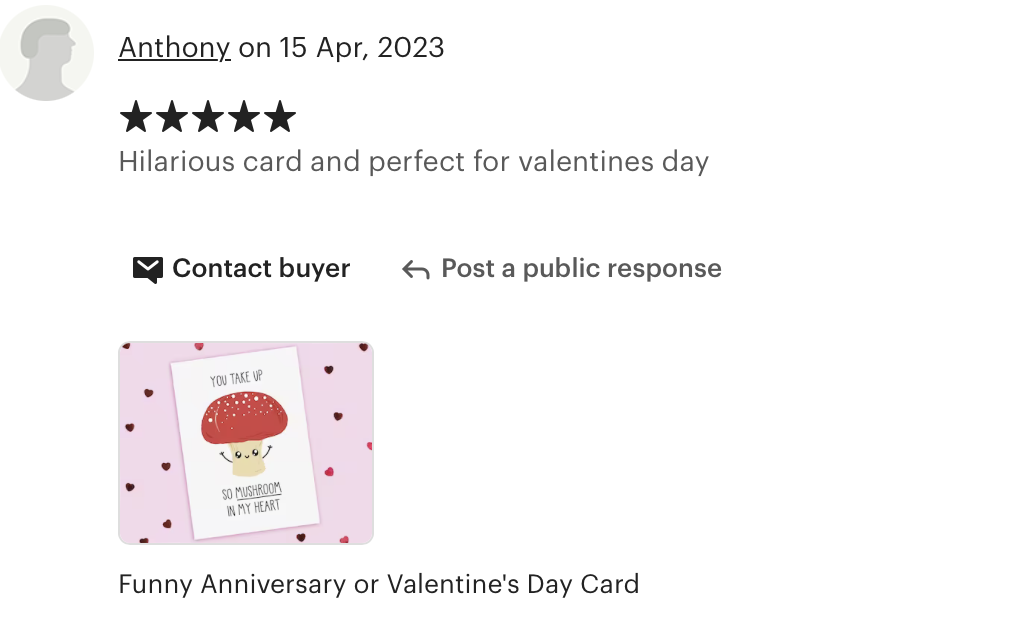This screenshot has width=1032, height=620.
Task: Open Funny Anniversary or Valentine's Day Card listing
Action: tap(379, 584)
